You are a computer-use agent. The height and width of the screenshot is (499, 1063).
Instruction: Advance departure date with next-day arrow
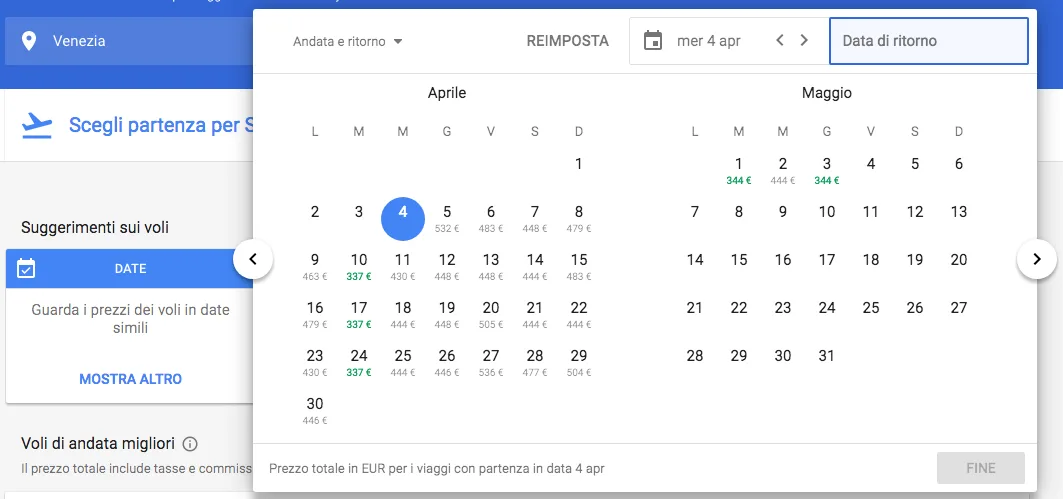coord(804,41)
